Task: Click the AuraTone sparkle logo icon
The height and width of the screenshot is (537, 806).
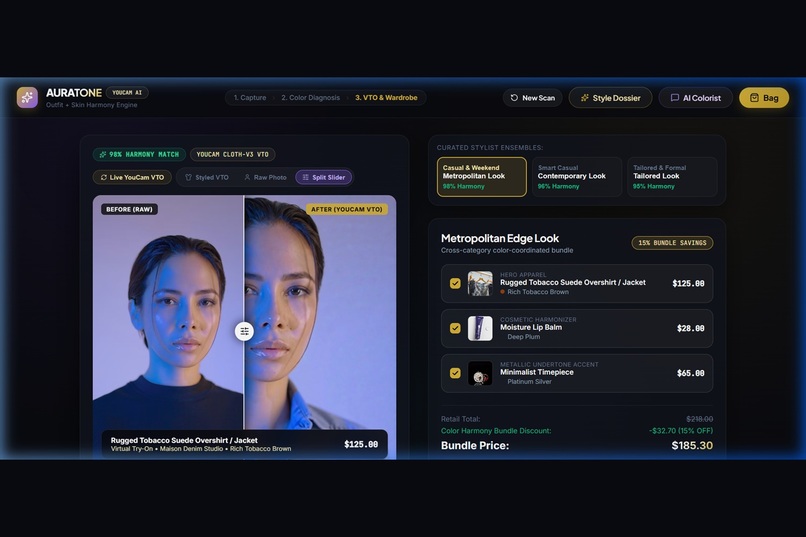Action: pos(27,97)
